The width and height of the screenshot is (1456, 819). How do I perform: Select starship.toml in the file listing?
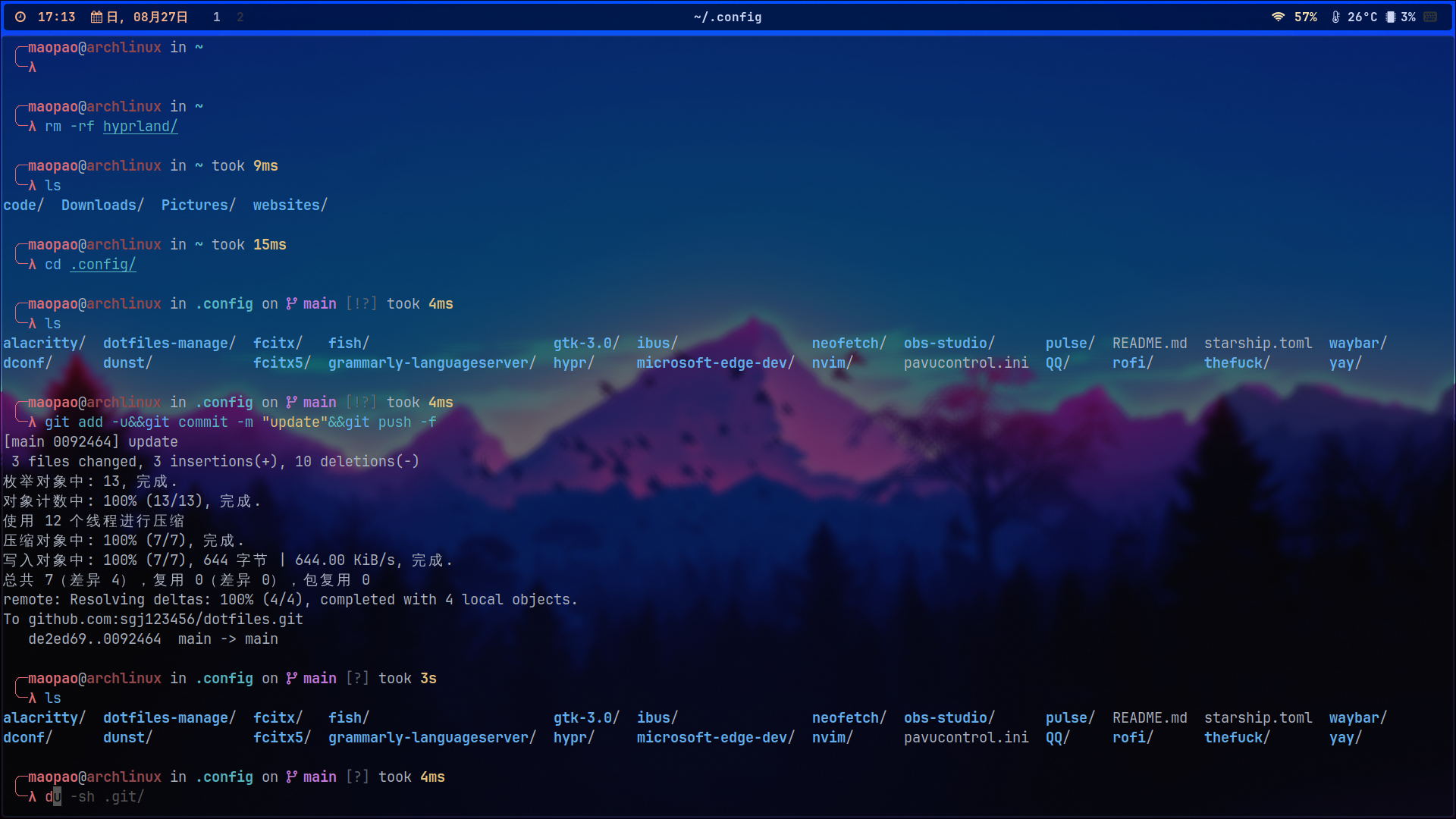(x=1259, y=343)
